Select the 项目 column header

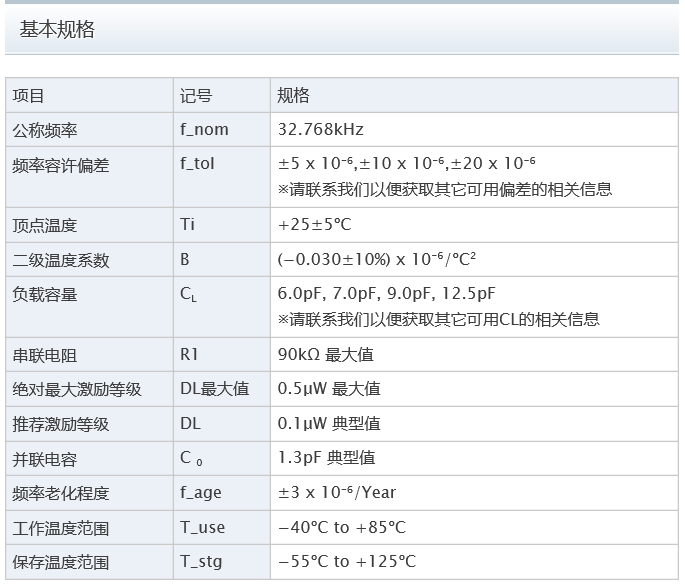[28, 96]
